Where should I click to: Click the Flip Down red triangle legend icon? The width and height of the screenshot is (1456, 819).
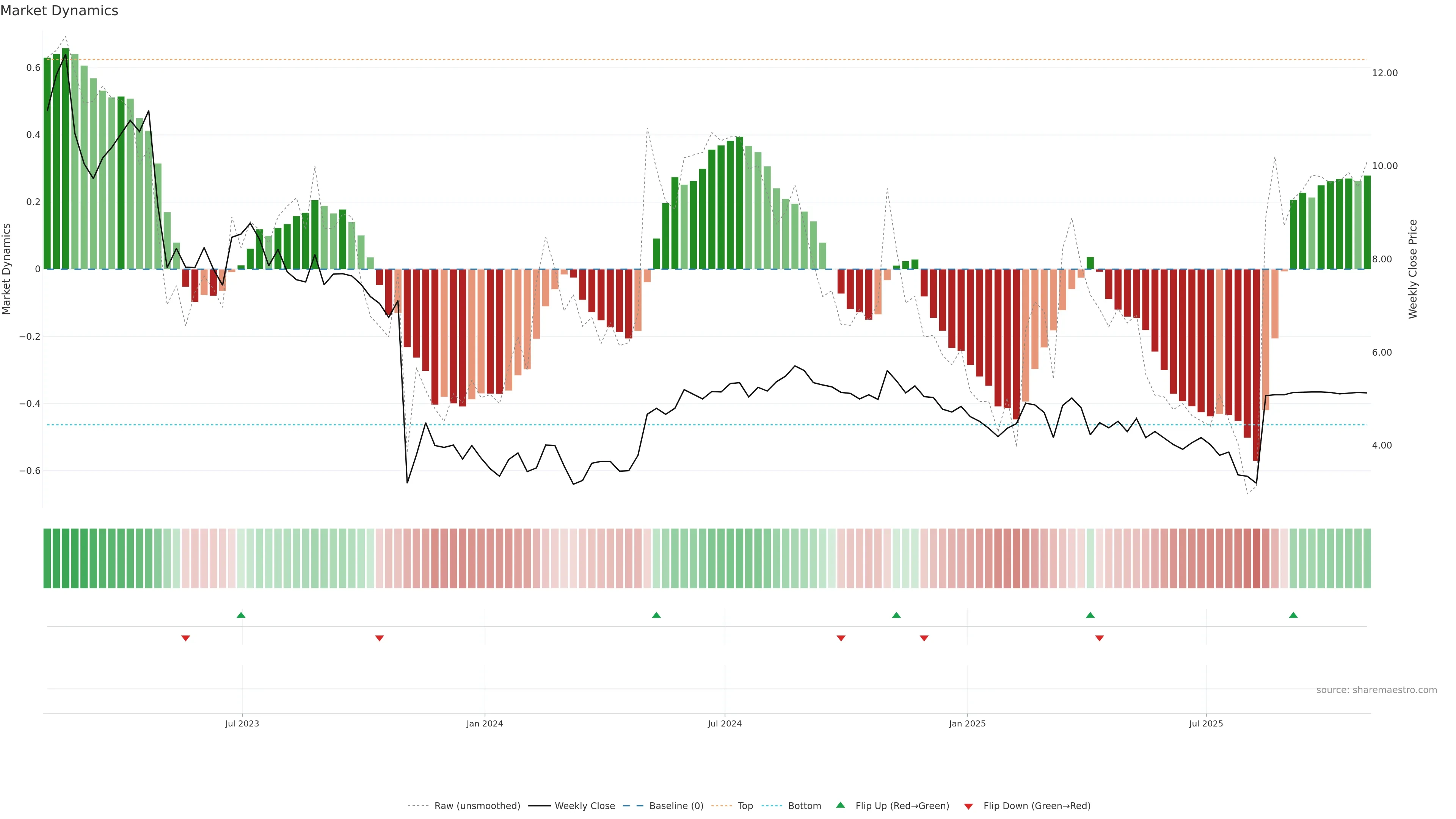(x=968, y=806)
